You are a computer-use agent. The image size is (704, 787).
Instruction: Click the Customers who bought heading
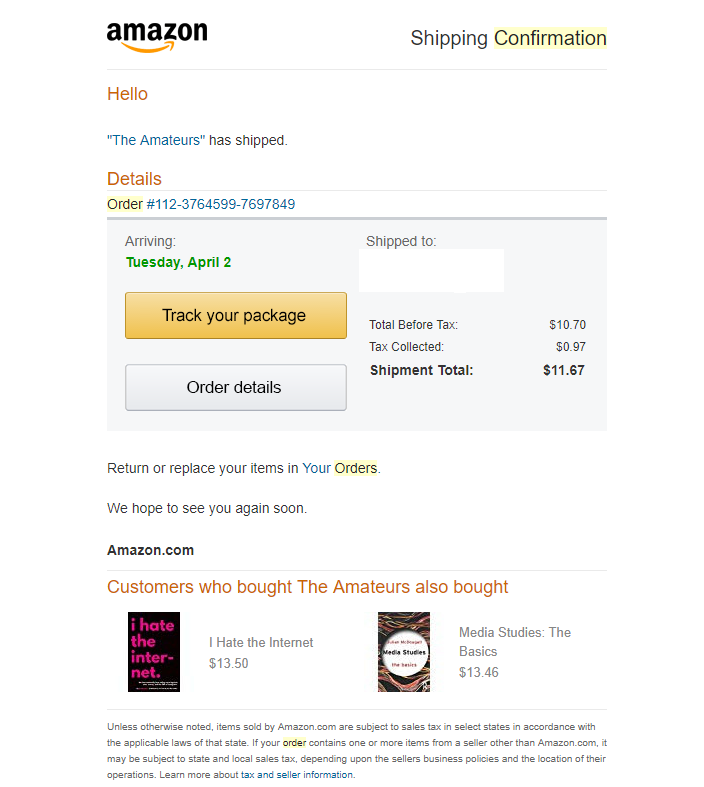(307, 587)
